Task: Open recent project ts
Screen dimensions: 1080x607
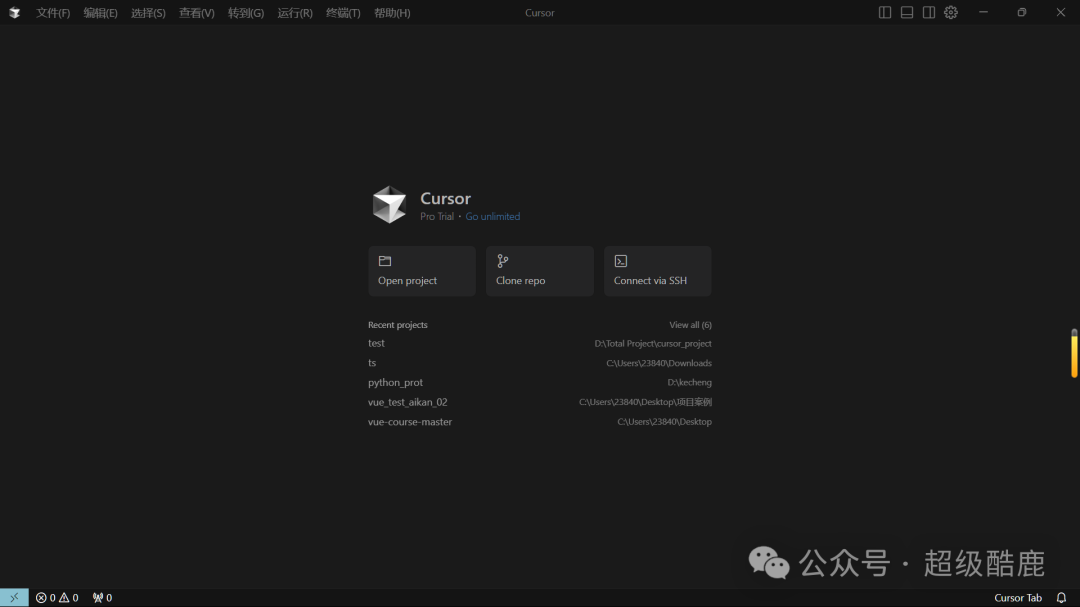Action: tap(372, 362)
